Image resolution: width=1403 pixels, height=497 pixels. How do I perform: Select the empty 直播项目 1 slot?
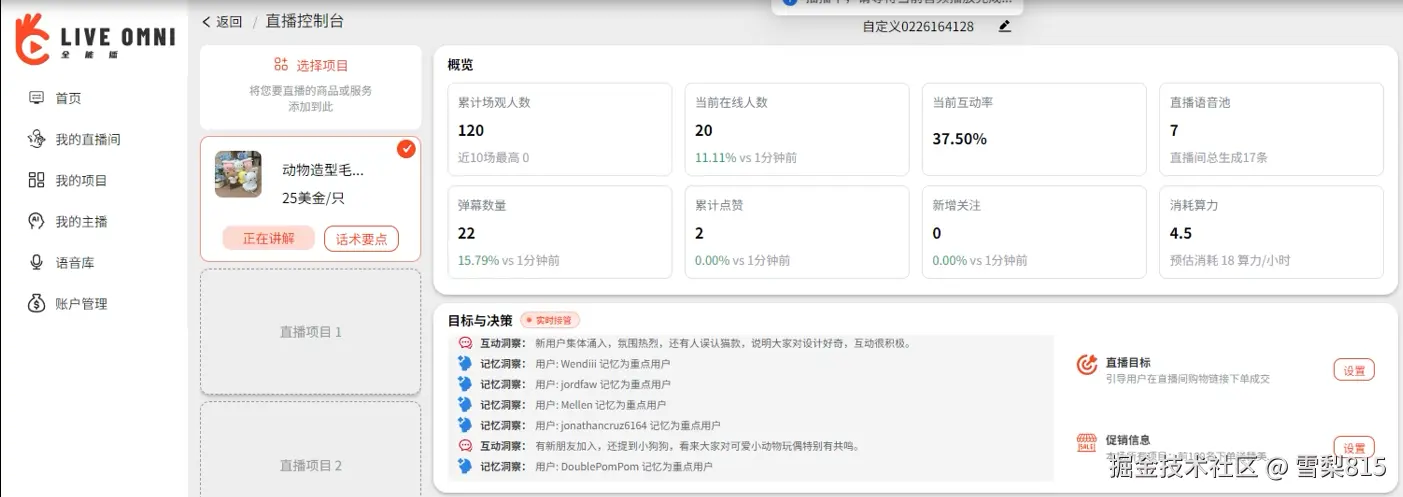[310, 331]
